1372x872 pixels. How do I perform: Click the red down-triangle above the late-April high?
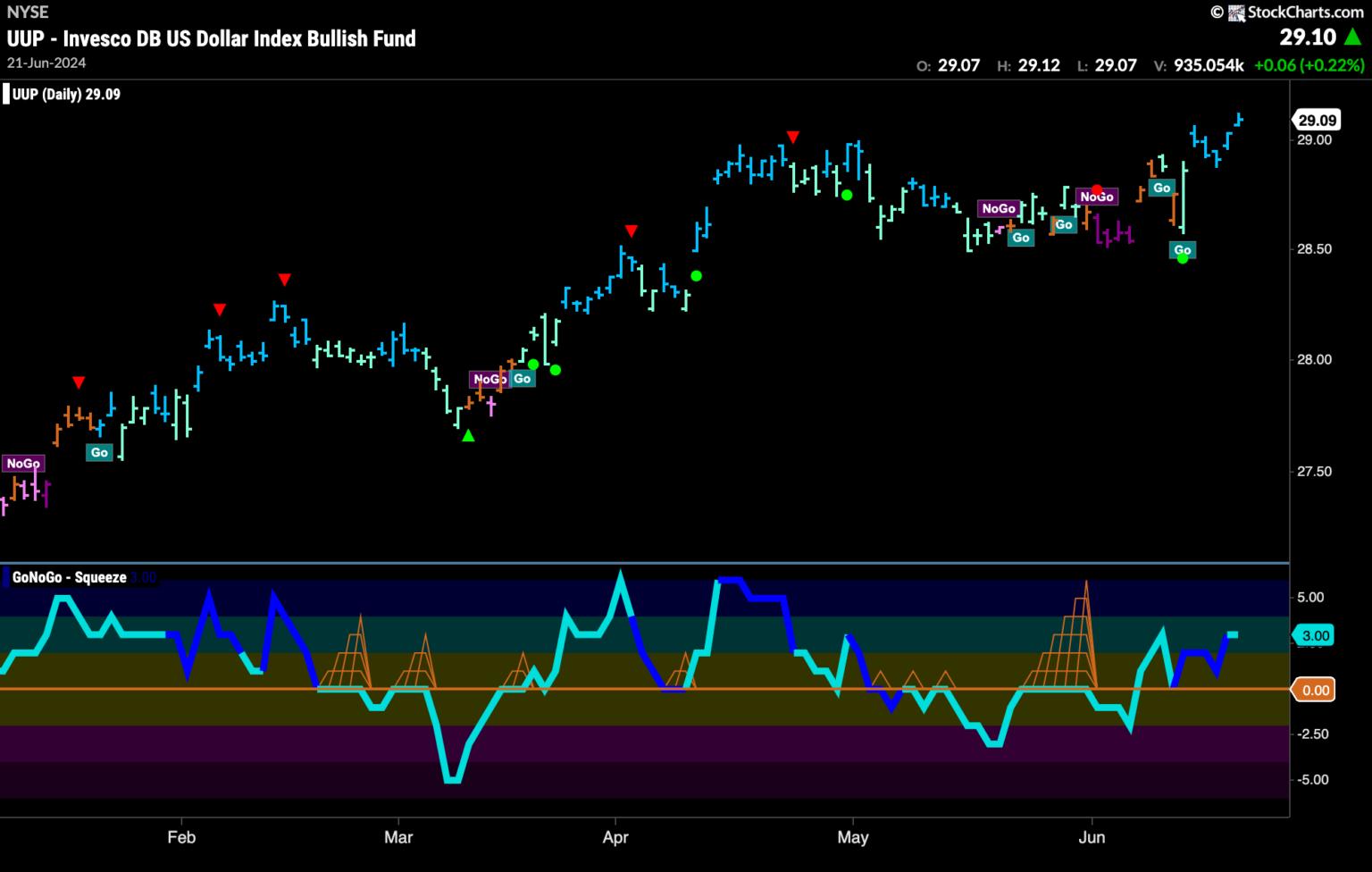pos(792,137)
